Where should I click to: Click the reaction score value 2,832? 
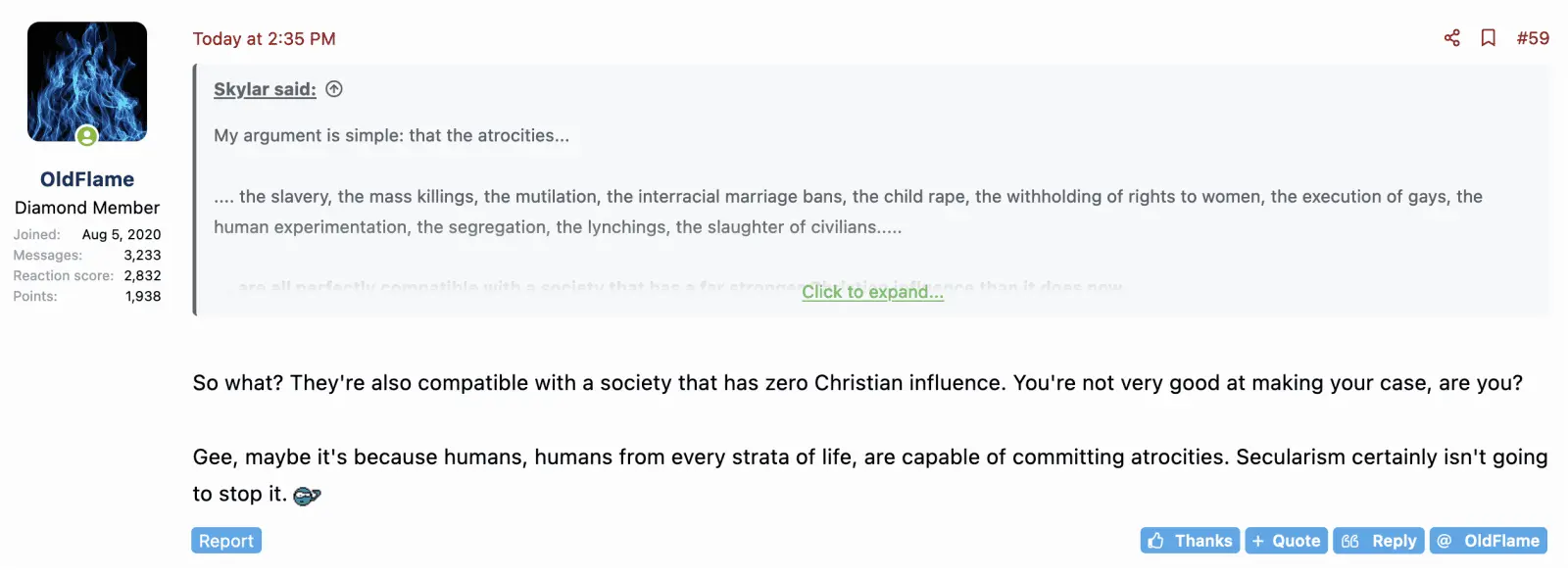tap(142, 275)
